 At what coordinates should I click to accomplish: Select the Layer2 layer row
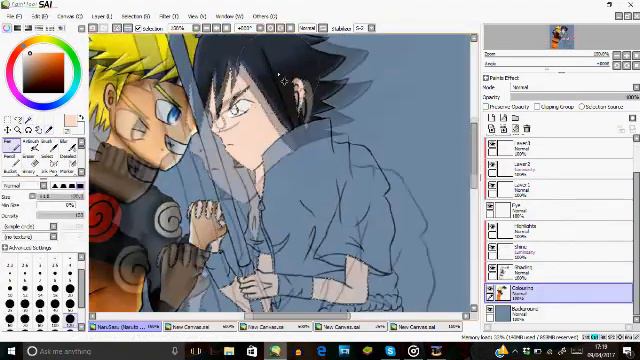click(559, 169)
